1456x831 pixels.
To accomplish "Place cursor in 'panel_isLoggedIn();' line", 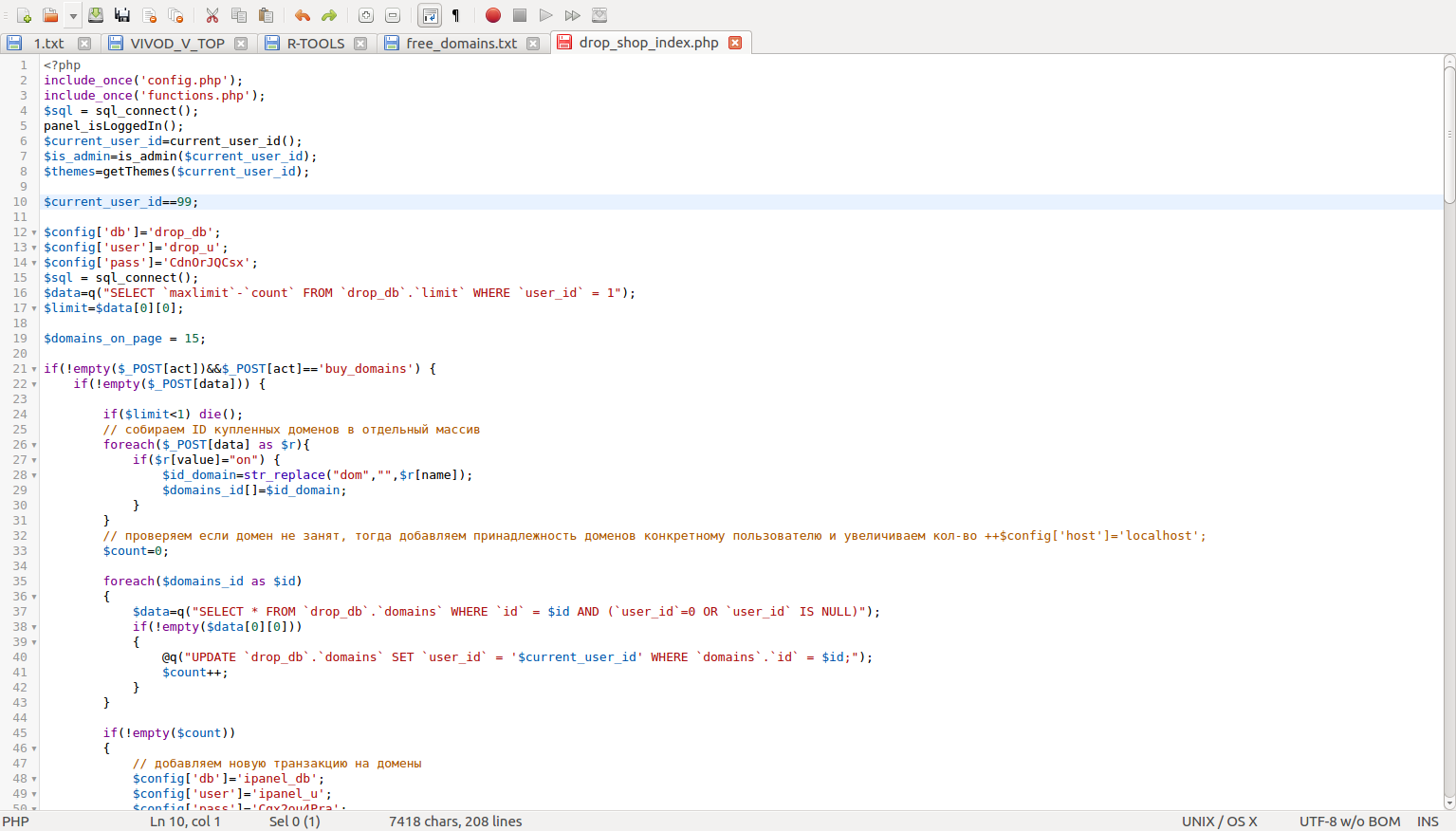I will click(114, 126).
